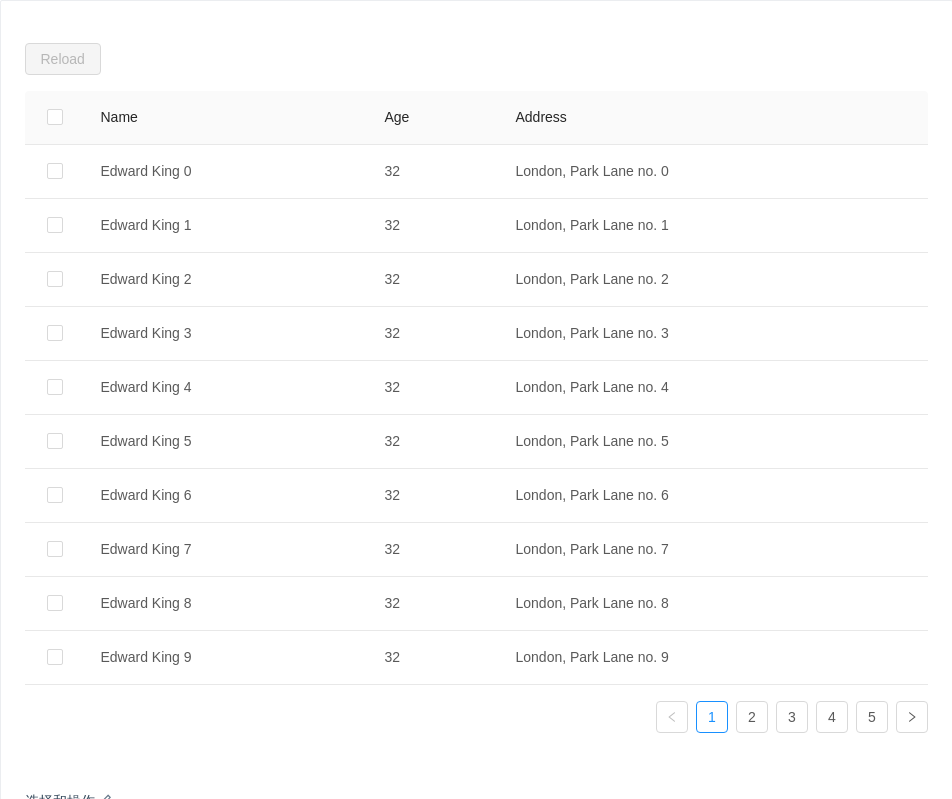
Task: Click address London, Park Lane no. 0
Action: [x=592, y=171]
